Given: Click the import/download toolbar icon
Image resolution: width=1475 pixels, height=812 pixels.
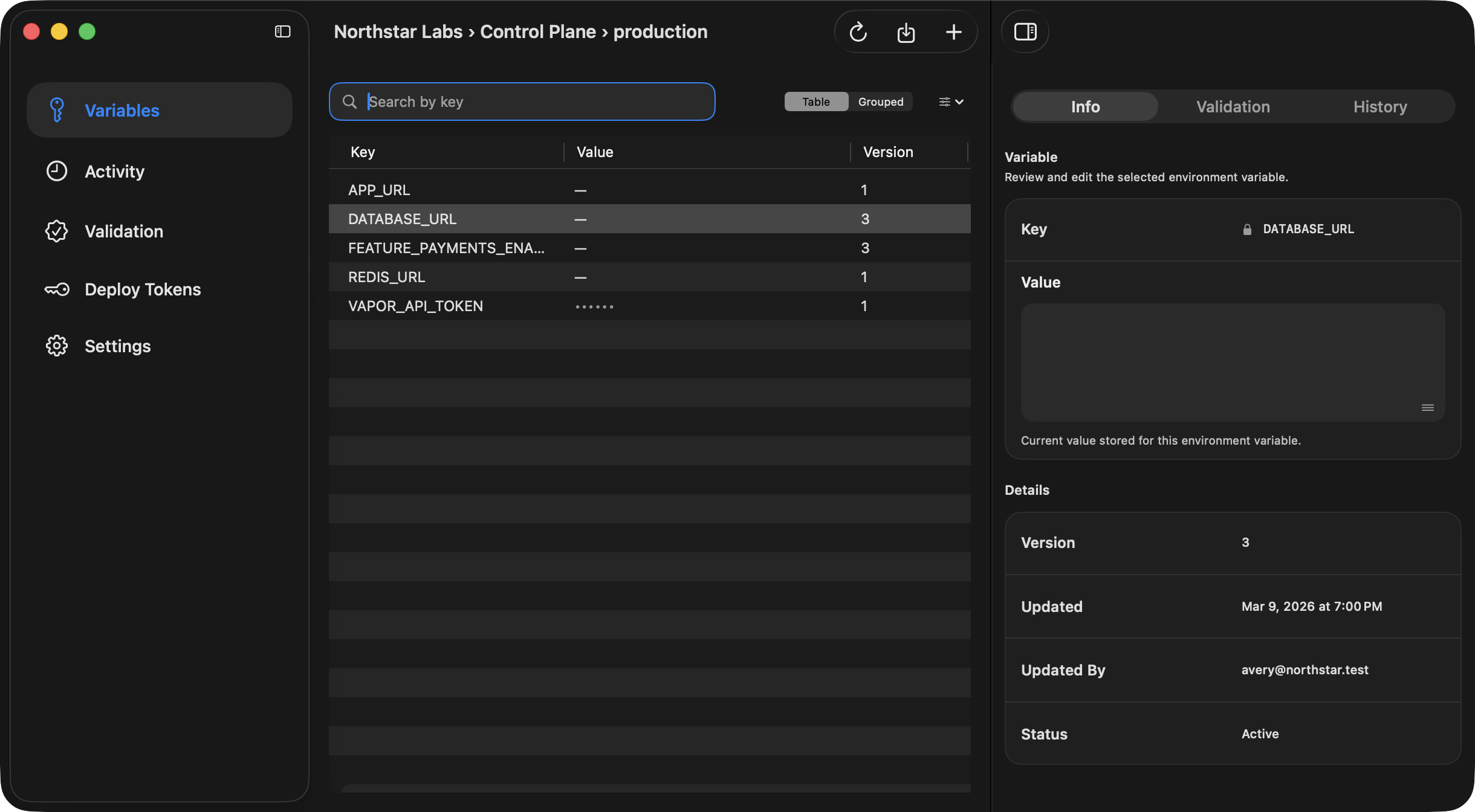Looking at the screenshot, I should tap(906, 31).
